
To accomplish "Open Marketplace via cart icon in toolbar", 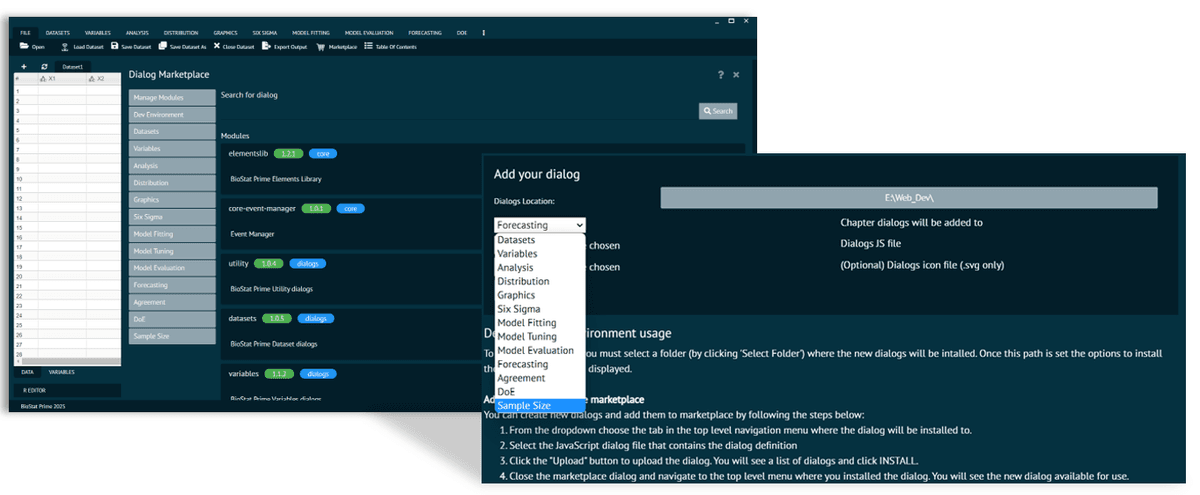I will coord(321,46).
